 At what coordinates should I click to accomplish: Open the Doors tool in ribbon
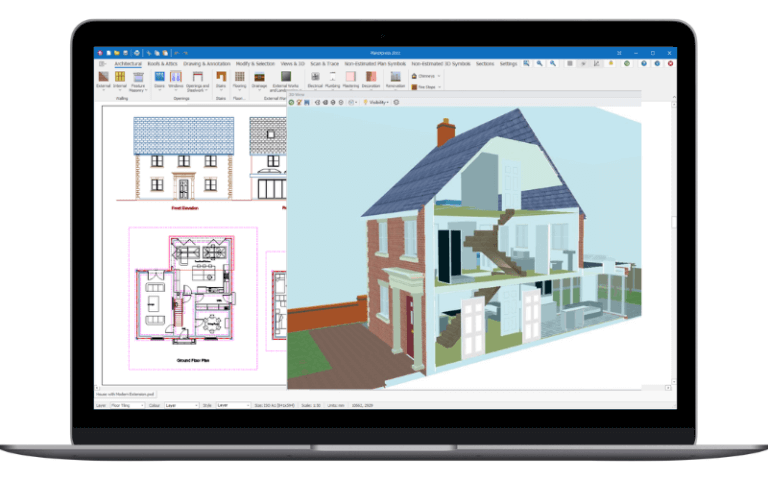[160, 80]
